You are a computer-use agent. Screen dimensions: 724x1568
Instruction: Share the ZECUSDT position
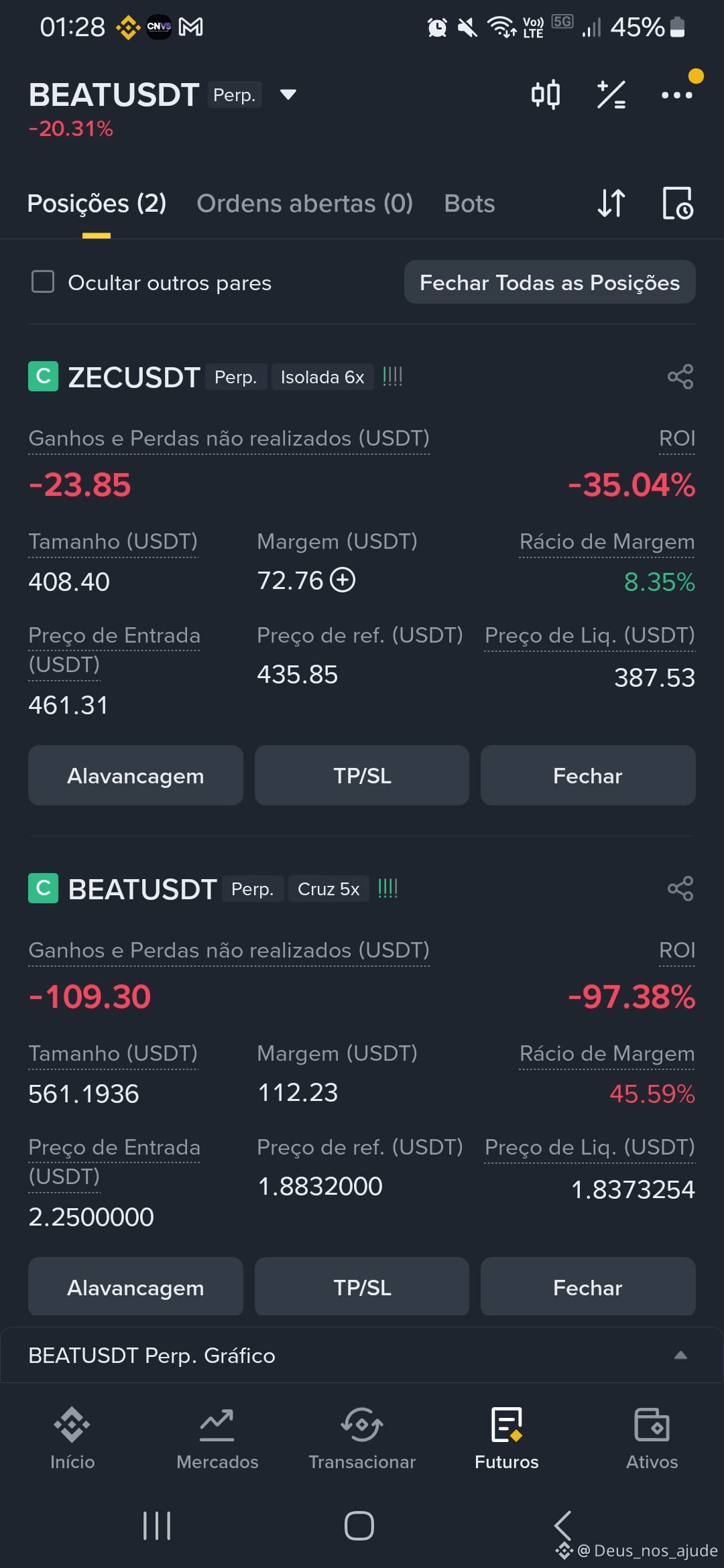click(x=680, y=377)
